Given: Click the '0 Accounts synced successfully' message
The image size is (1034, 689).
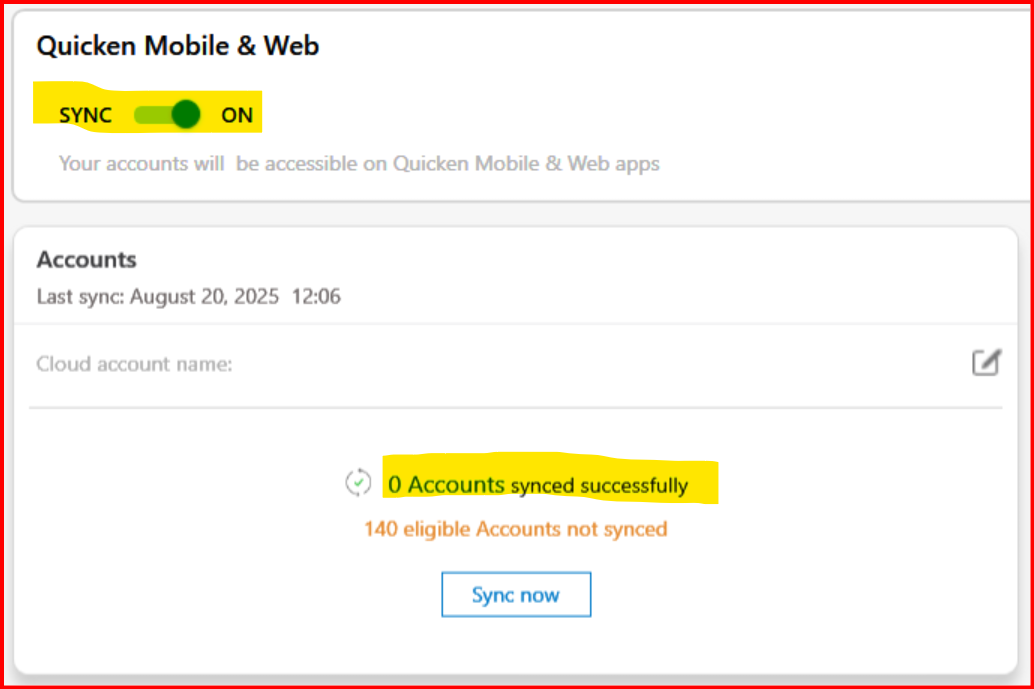Looking at the screenshot, I should tap(537, 485).
